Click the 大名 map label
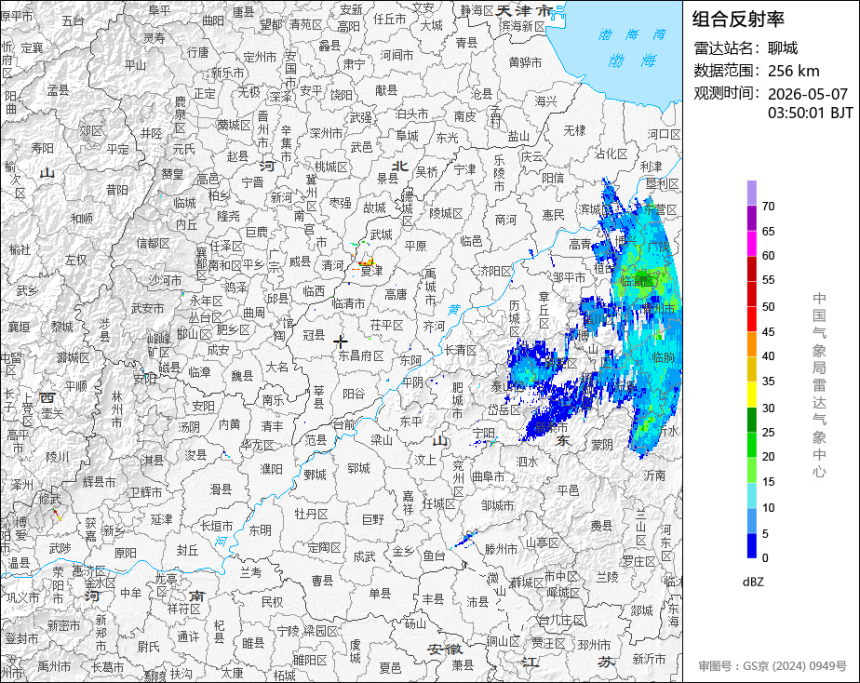Image resolution: width=860 pixels, height=683 pixels. [278, 367]
